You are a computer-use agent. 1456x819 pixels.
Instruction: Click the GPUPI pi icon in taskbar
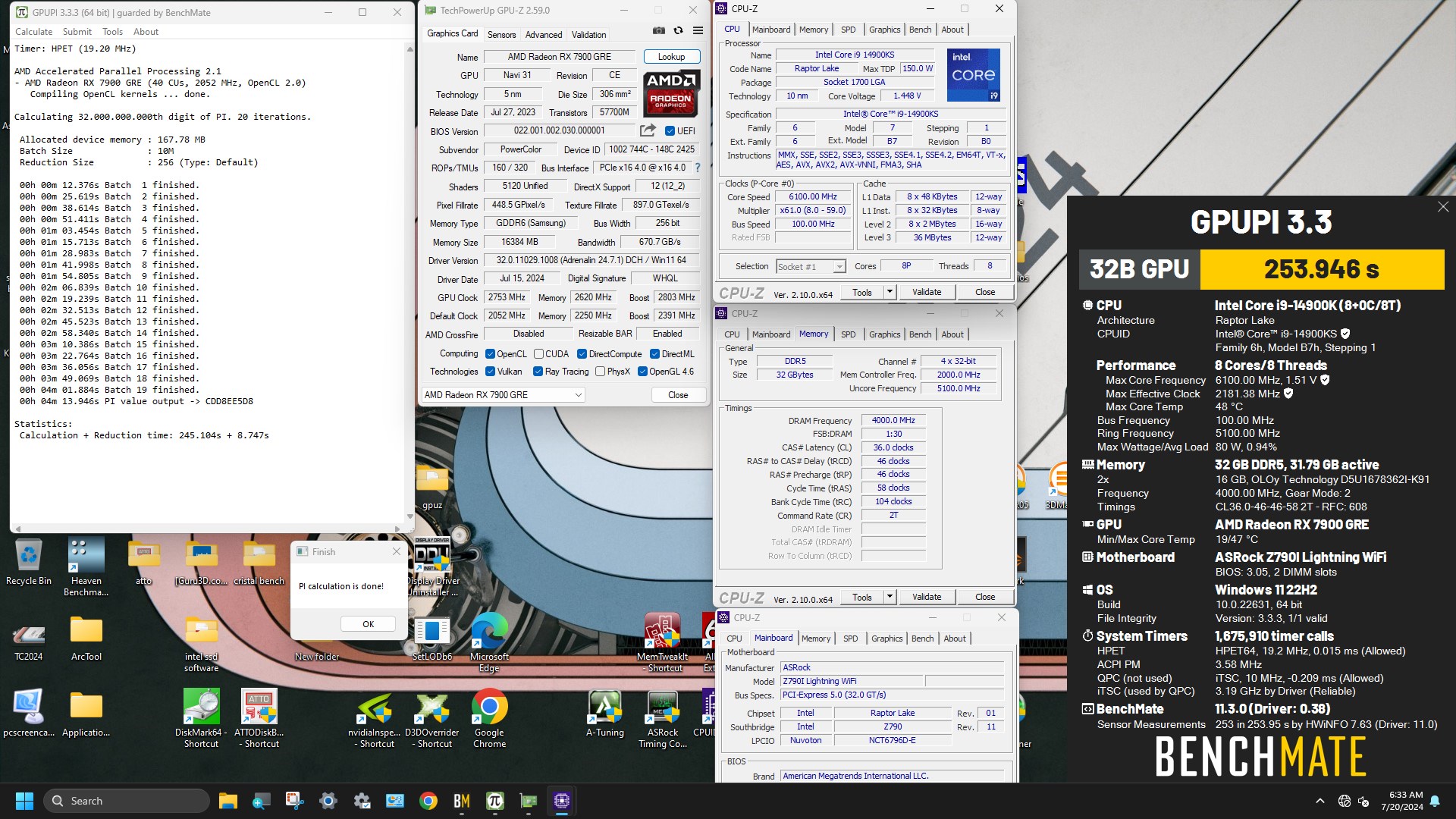coord(494,801)
